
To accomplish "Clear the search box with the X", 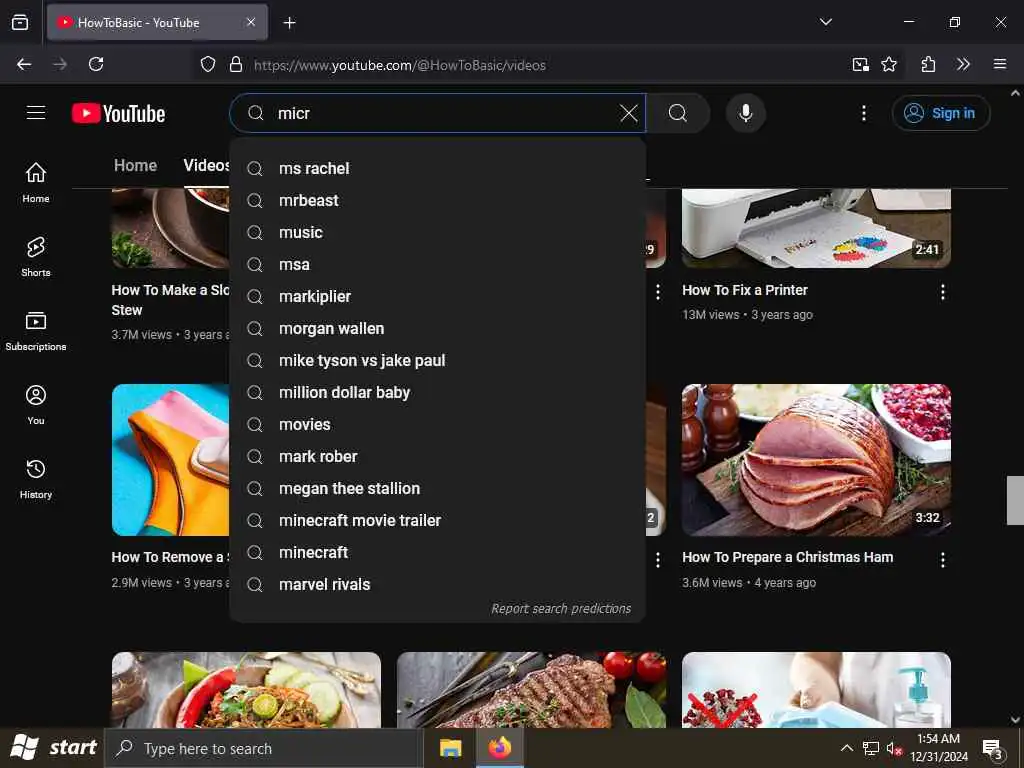I will 628,114.
